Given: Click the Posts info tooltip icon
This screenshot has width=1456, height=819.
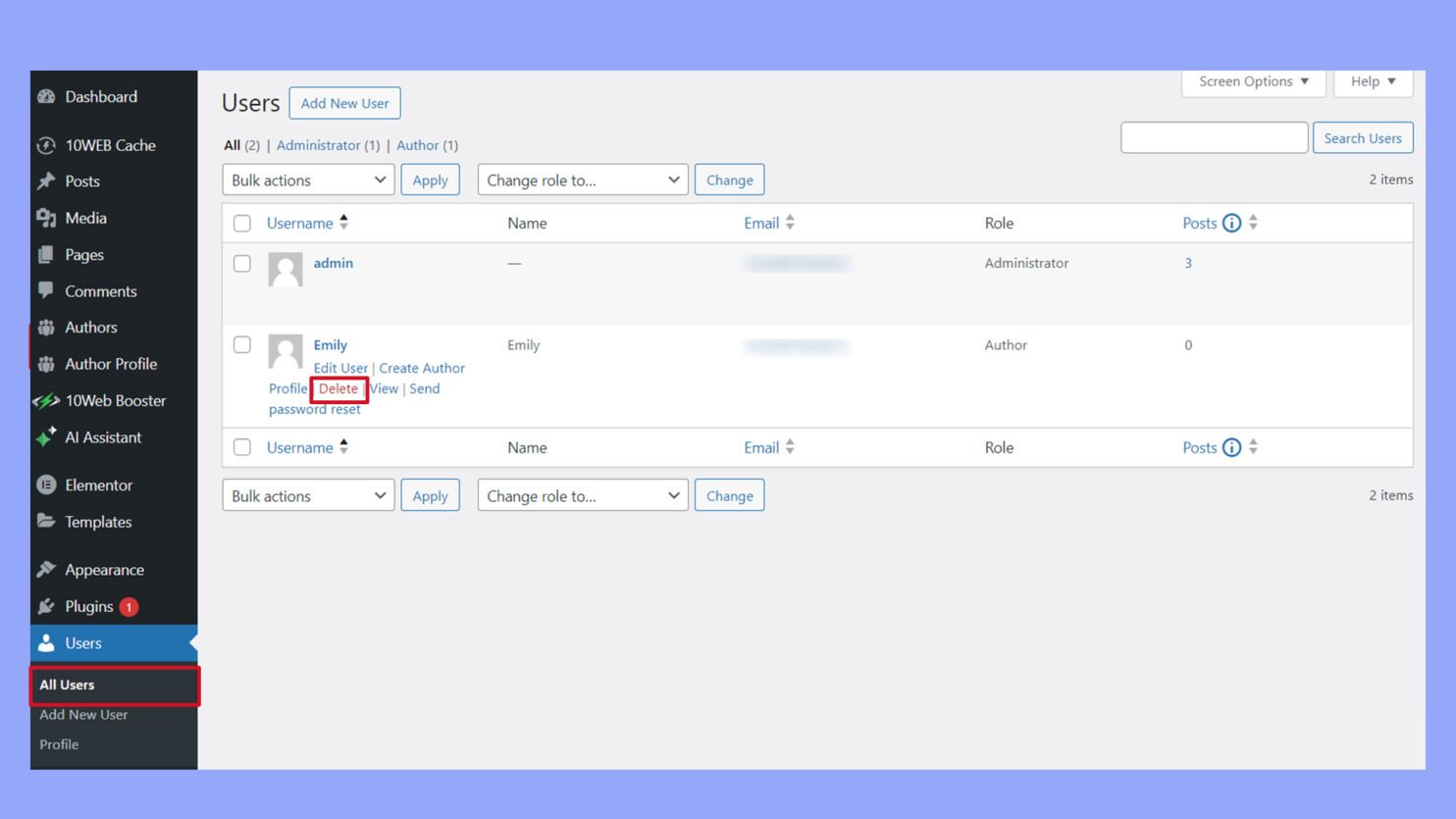Looking at the screenshot, I should tap(1231, 223).
